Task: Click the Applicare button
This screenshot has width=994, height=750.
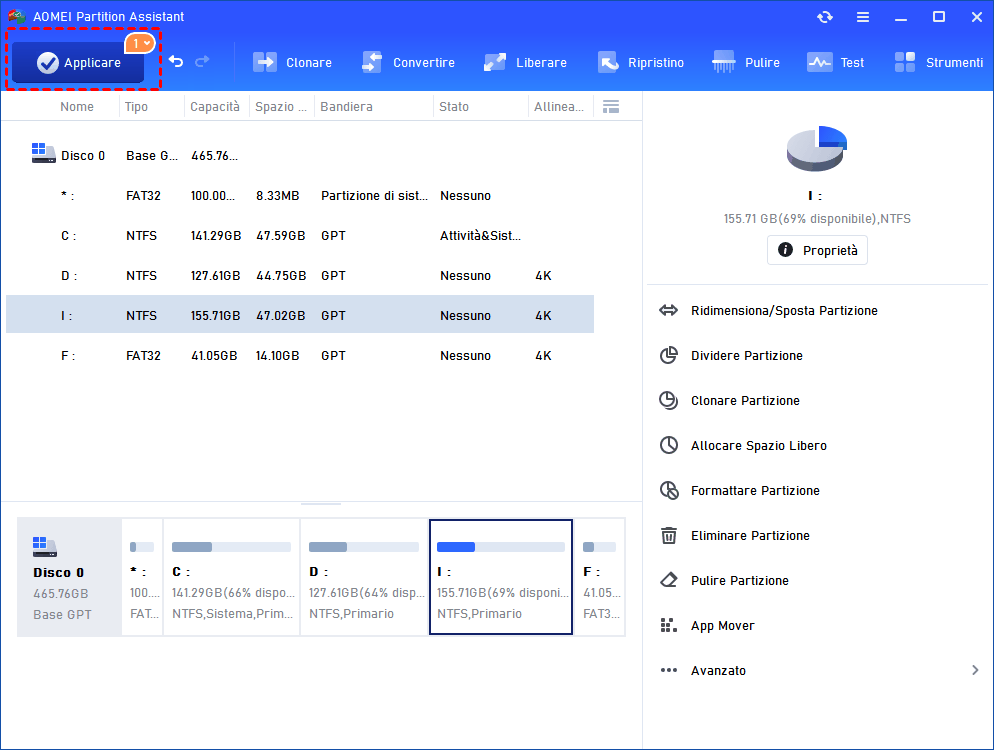Action: pyautogui.click(x=78, y=62)
